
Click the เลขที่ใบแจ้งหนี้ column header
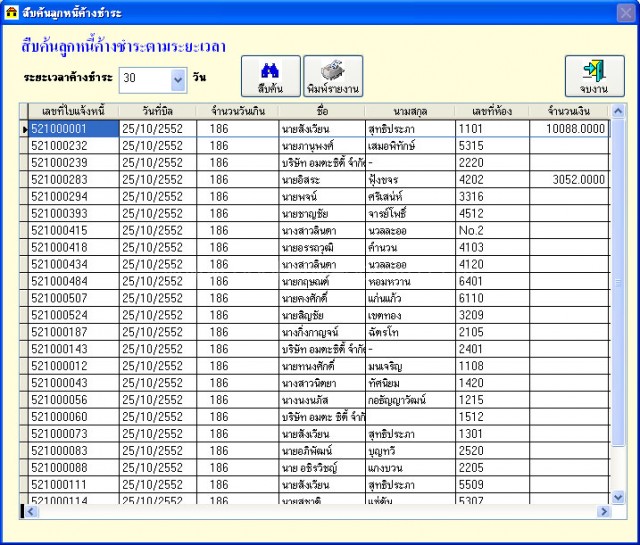tap(73, 111)
